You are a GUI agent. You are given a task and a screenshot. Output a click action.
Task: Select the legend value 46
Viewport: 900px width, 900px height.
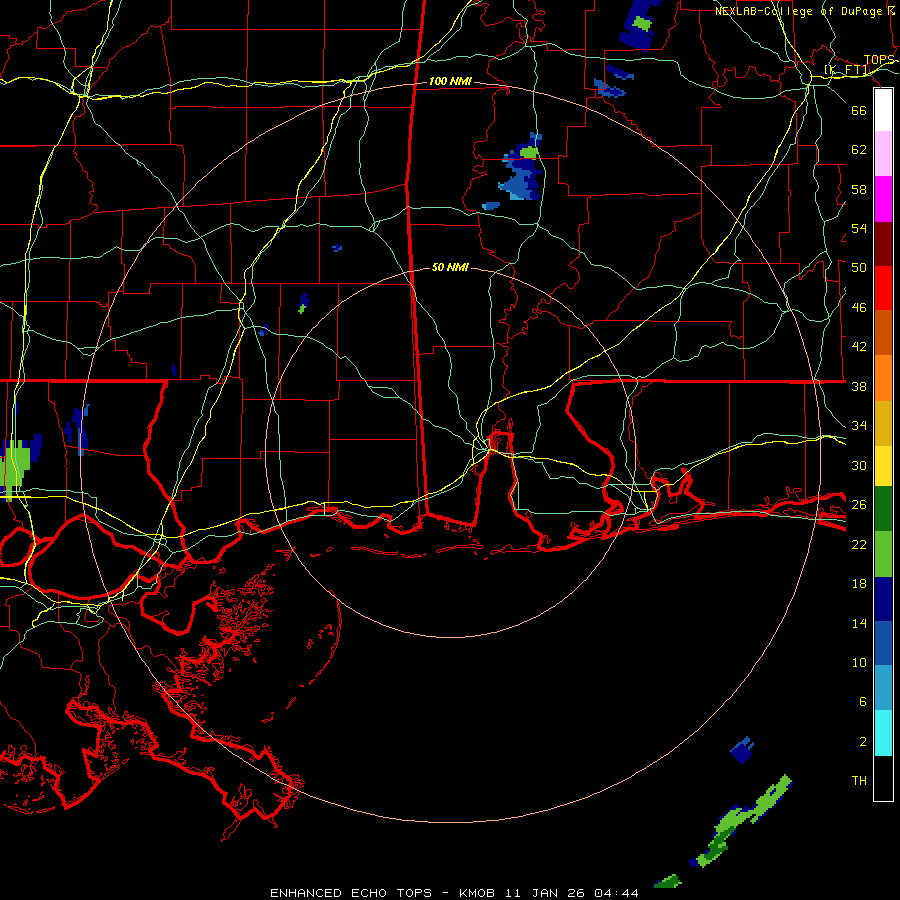click(x=859, y=307)
